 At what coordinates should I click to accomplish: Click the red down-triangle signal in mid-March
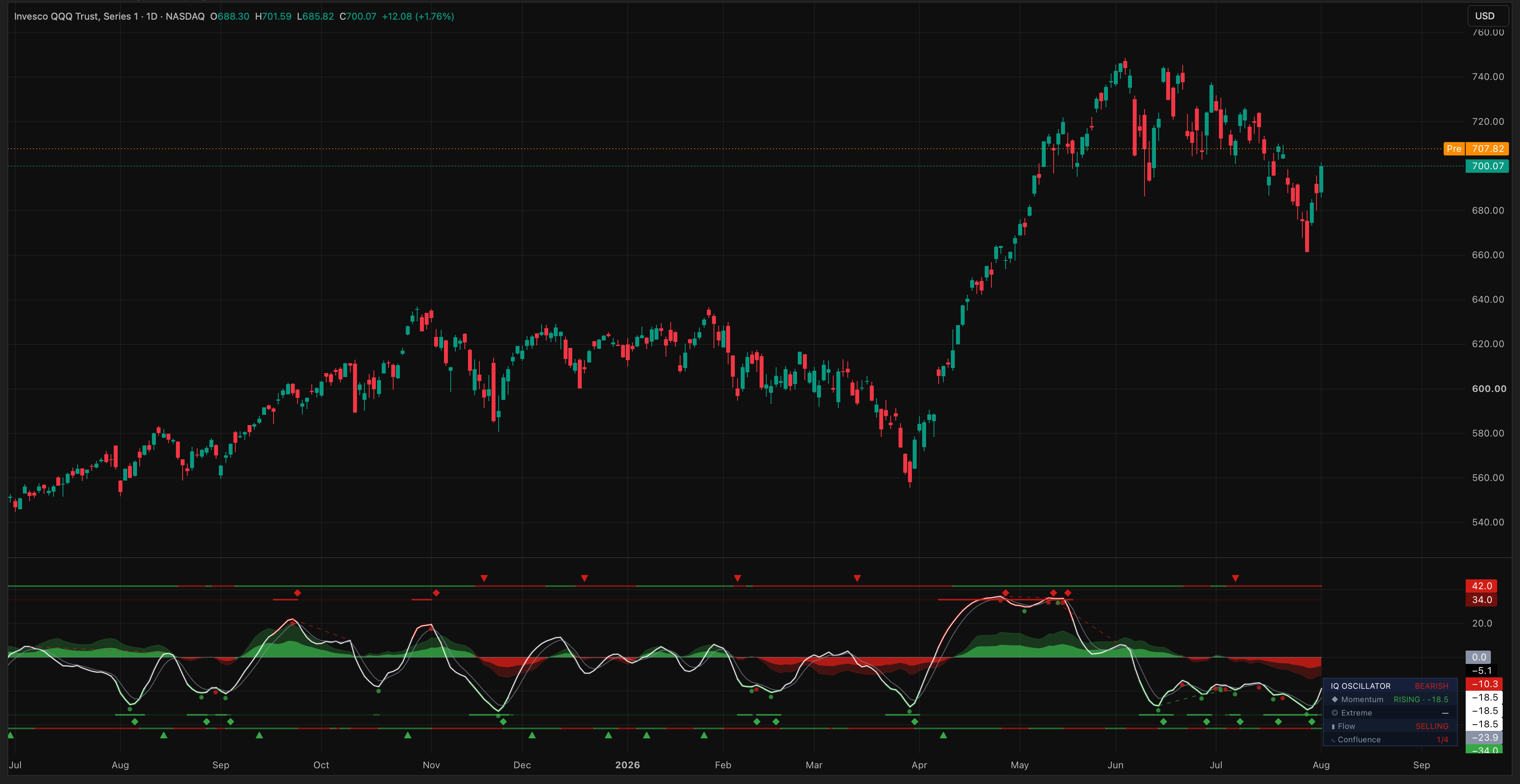coord(857,579)
